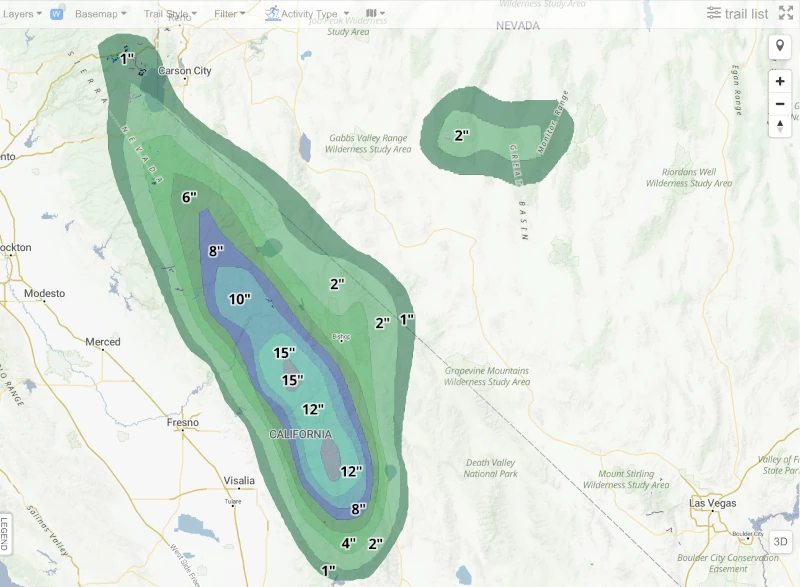Reset map bearing with compass arrow
Image resolution: width=800 pixels, height=587 pixels.
pyautogui.click(x=780, y=126)
